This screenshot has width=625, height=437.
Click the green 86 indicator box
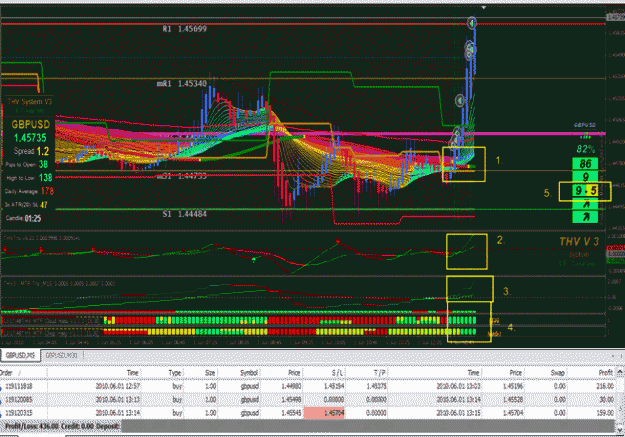click(x=585, y=163)
